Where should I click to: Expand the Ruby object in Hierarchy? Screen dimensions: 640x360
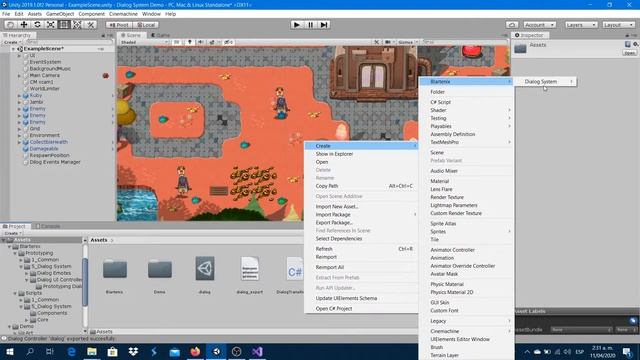pyautogui.click(x=19, y=96)
